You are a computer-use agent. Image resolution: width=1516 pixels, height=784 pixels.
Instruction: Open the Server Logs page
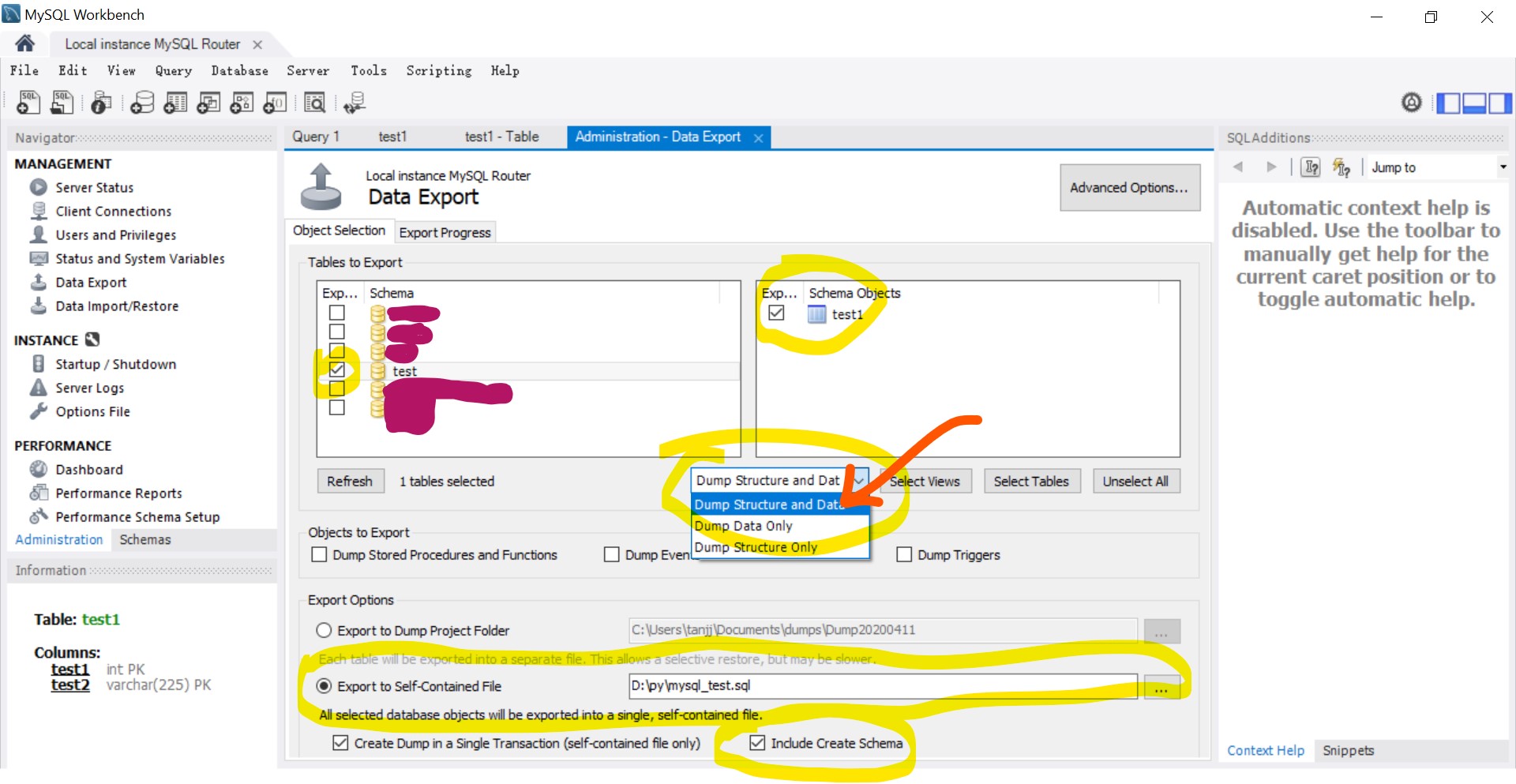pyautogui.click(x=89, y=388)
